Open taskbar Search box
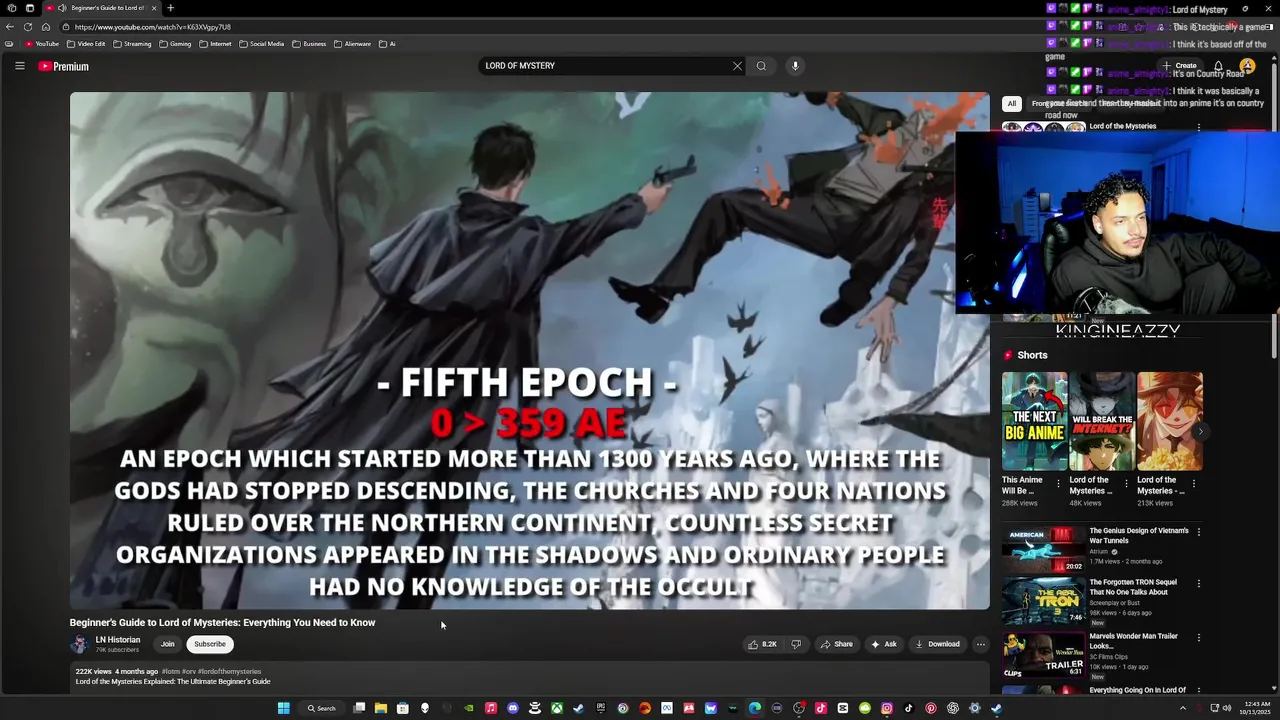The height and width of the screenshot is (720, 1280). click(x=322, y=708)
